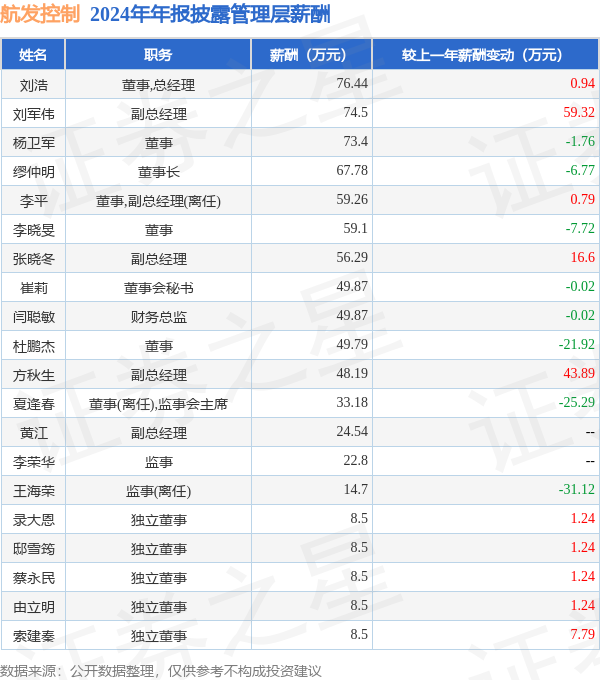Click the salary value 56.29

352,257
